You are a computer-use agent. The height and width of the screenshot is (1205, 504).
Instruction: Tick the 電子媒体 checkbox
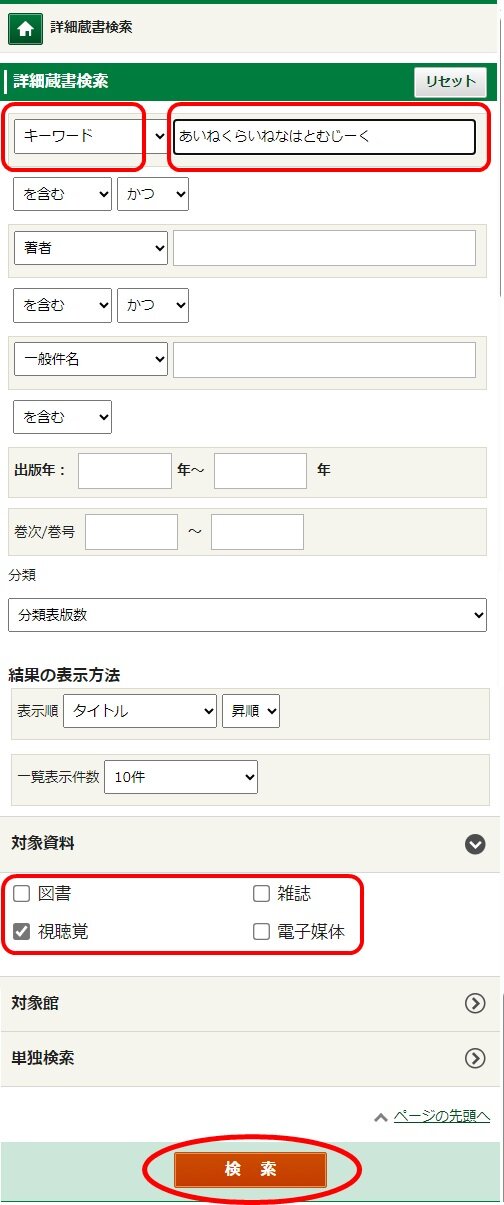(x=261, y=932)
